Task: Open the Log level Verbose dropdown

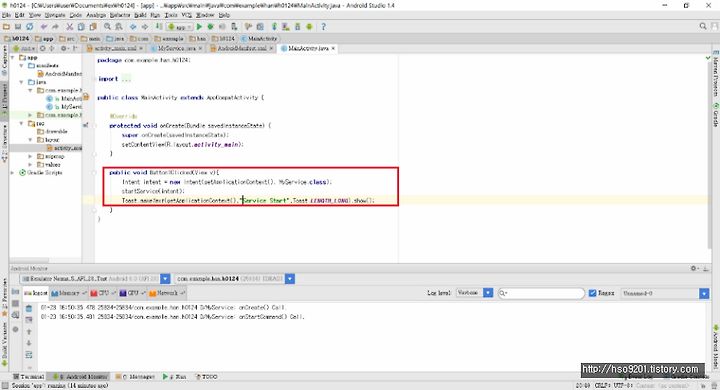Action: pyautogui.click(x=488, y=293)
